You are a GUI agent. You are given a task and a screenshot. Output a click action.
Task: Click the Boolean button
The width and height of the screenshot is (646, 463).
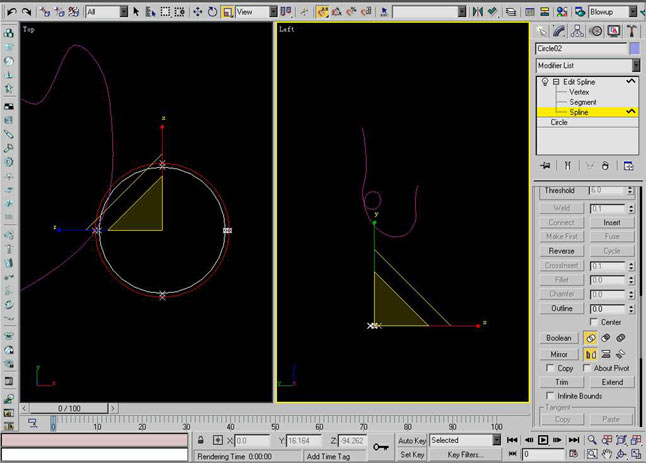558,338
